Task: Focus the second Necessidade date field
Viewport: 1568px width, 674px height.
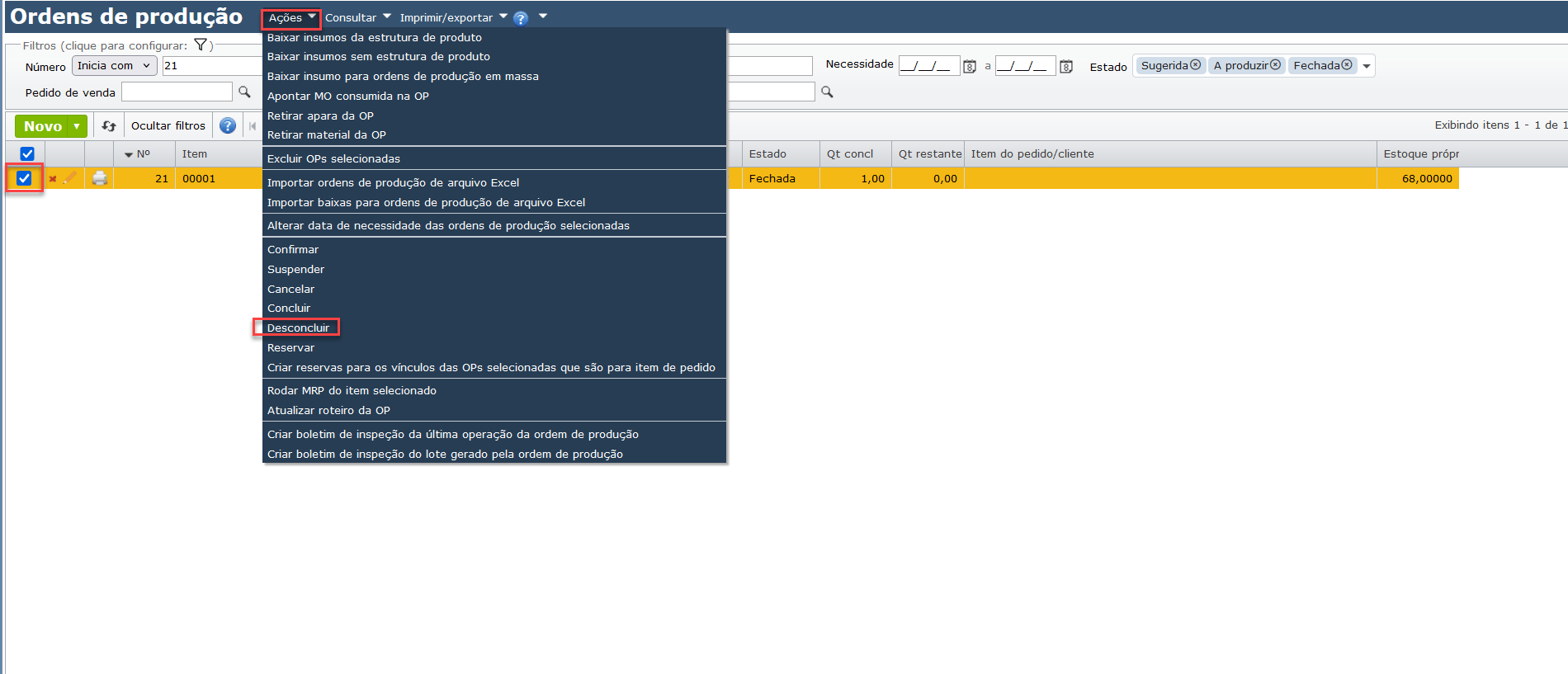Action: 1026,66
